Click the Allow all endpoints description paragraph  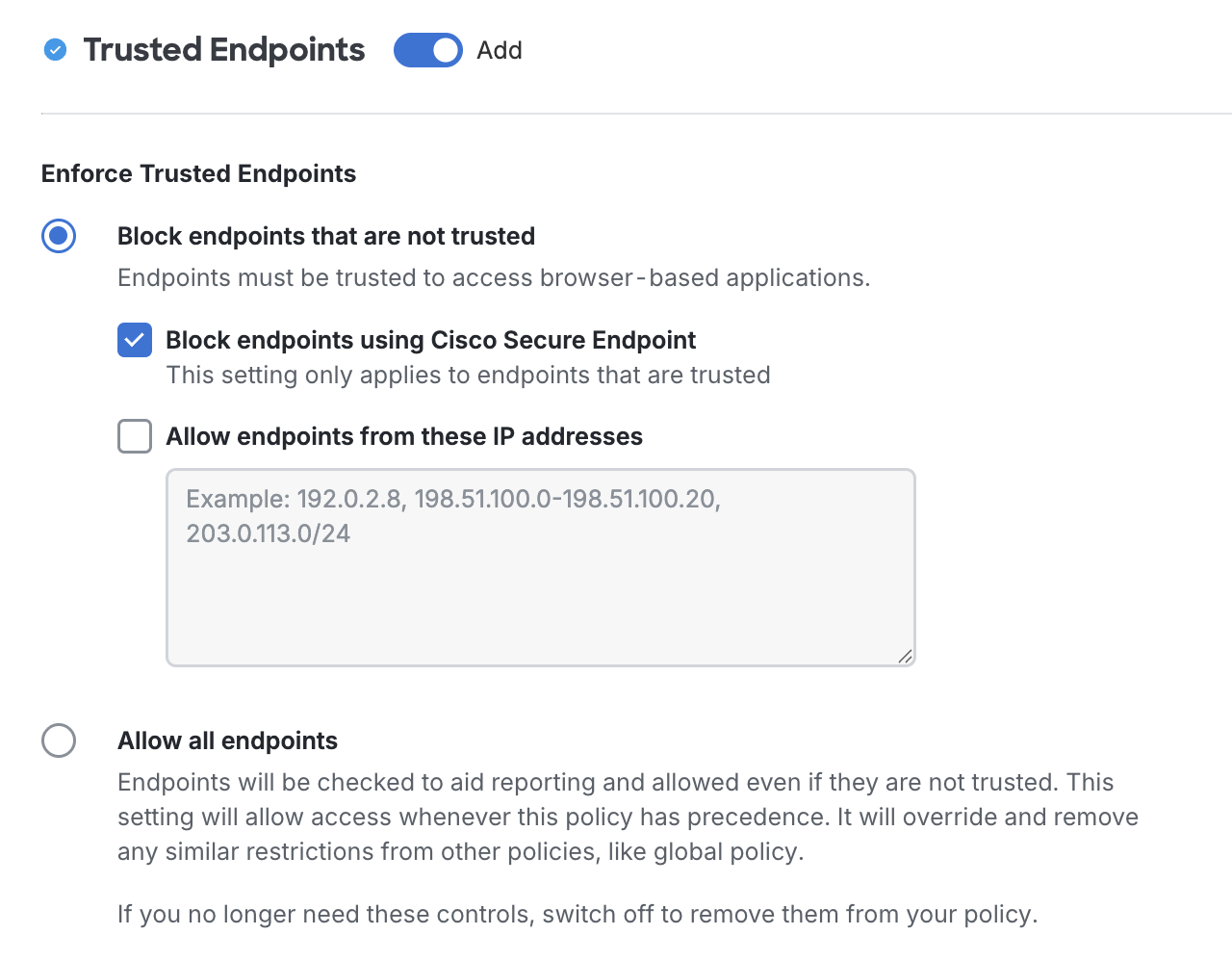click(626, 816)
